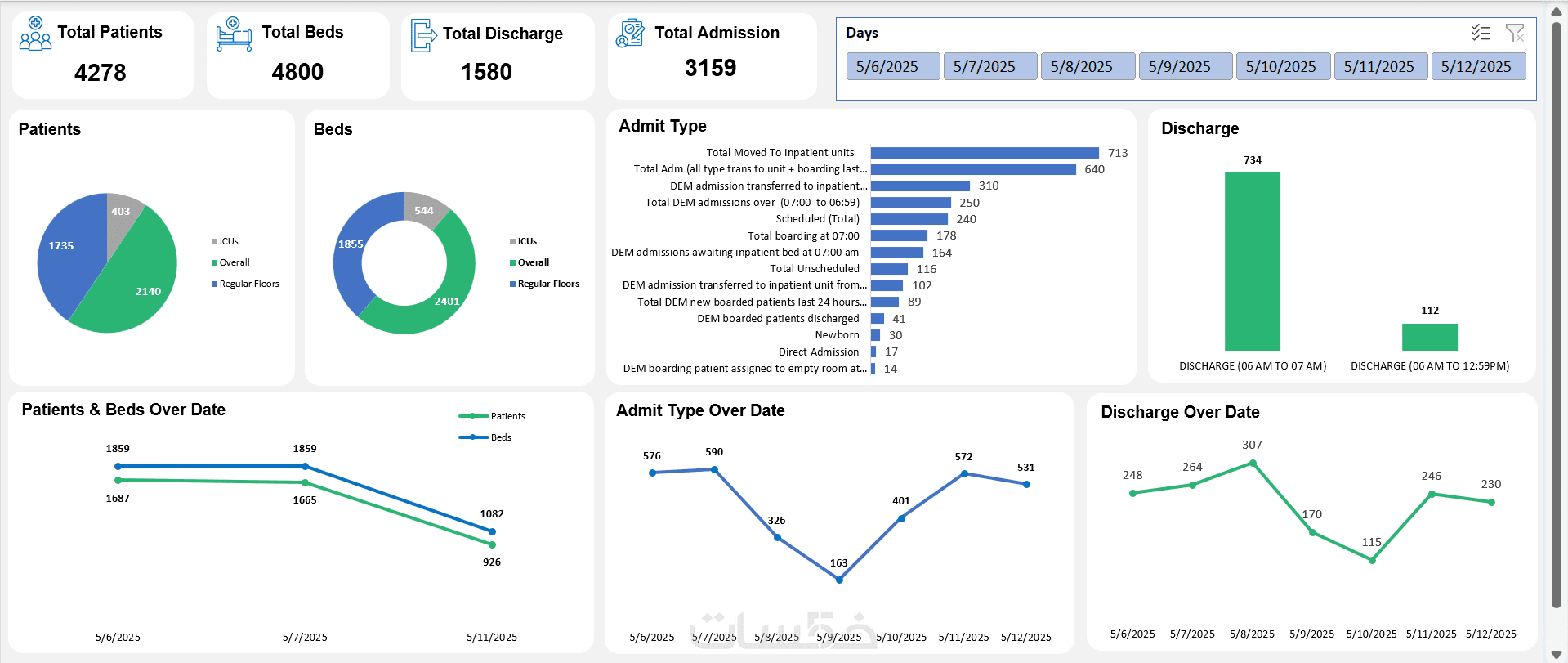Viewport: 1568px width, 663px height.
Task: Click Beds legend in Over Date chart
Action: click(x=485, y=437)
